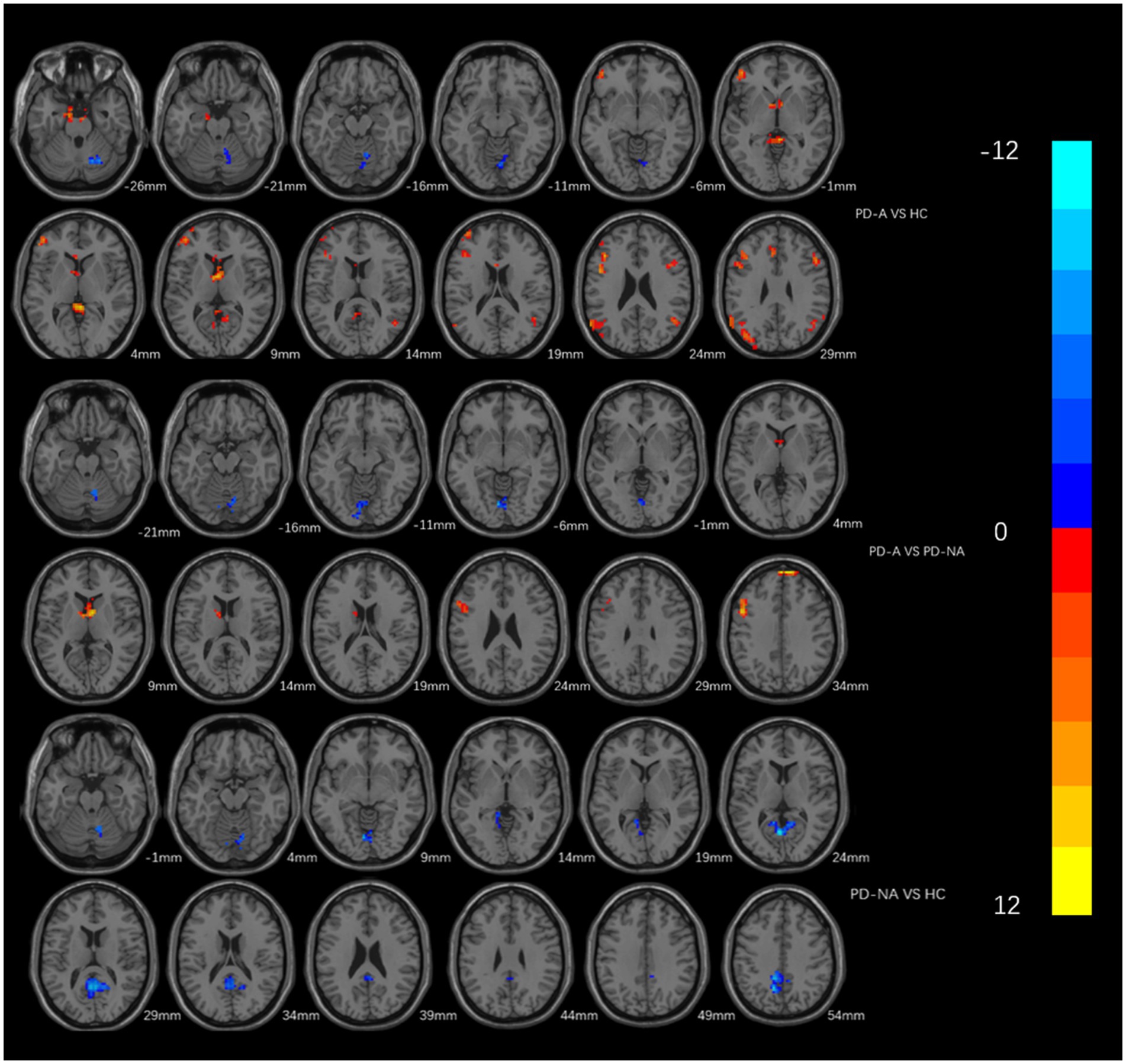The image size is (1126, 1064).
Task: Select the 4mm slice in PD-A VS HC group
Action: [79, 284]
